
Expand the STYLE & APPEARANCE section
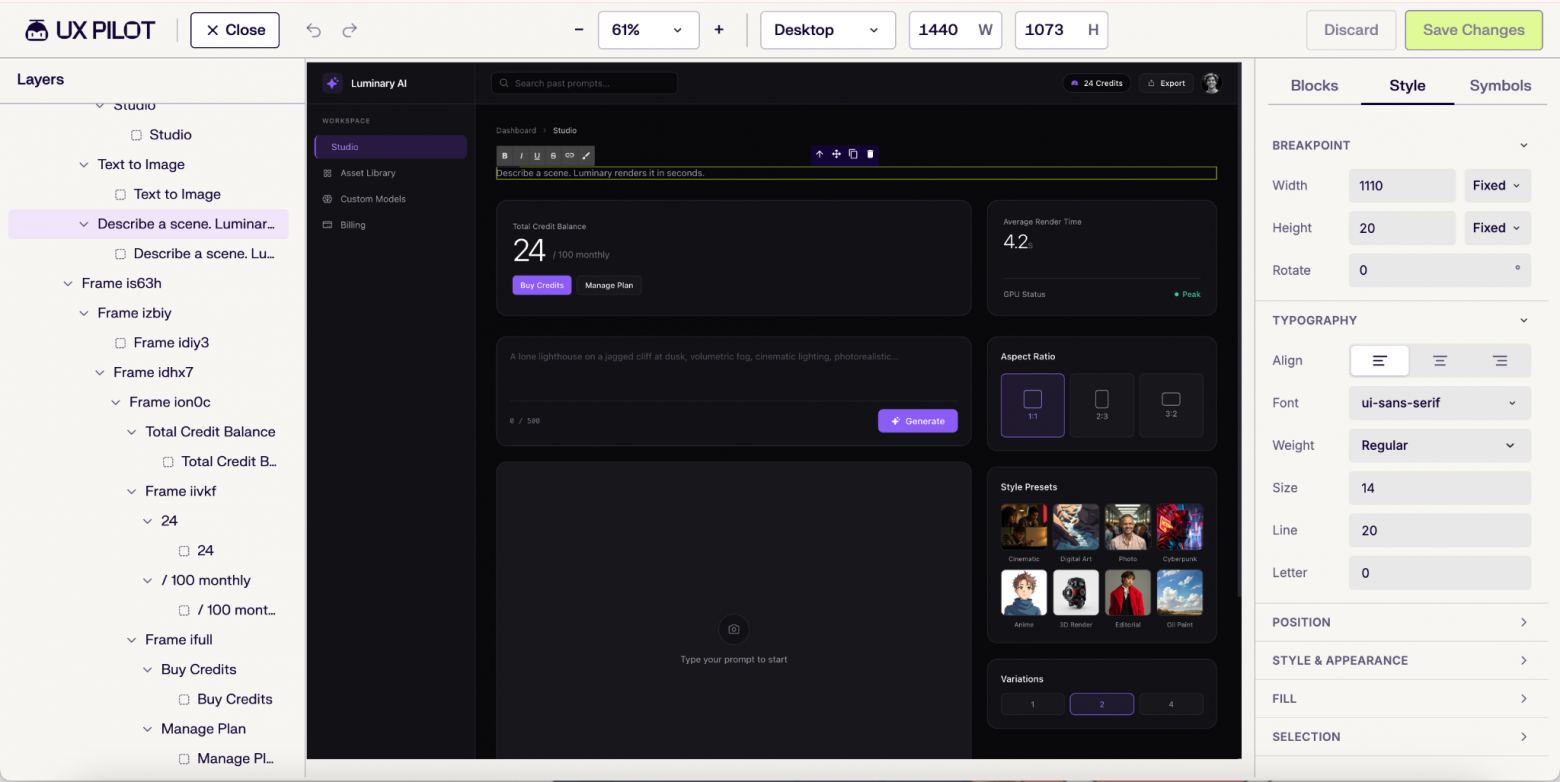click(x=1401, y=660)
